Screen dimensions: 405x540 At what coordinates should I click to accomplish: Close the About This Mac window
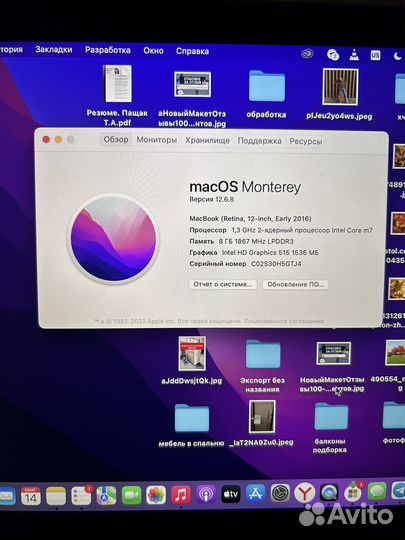[46, 139]
